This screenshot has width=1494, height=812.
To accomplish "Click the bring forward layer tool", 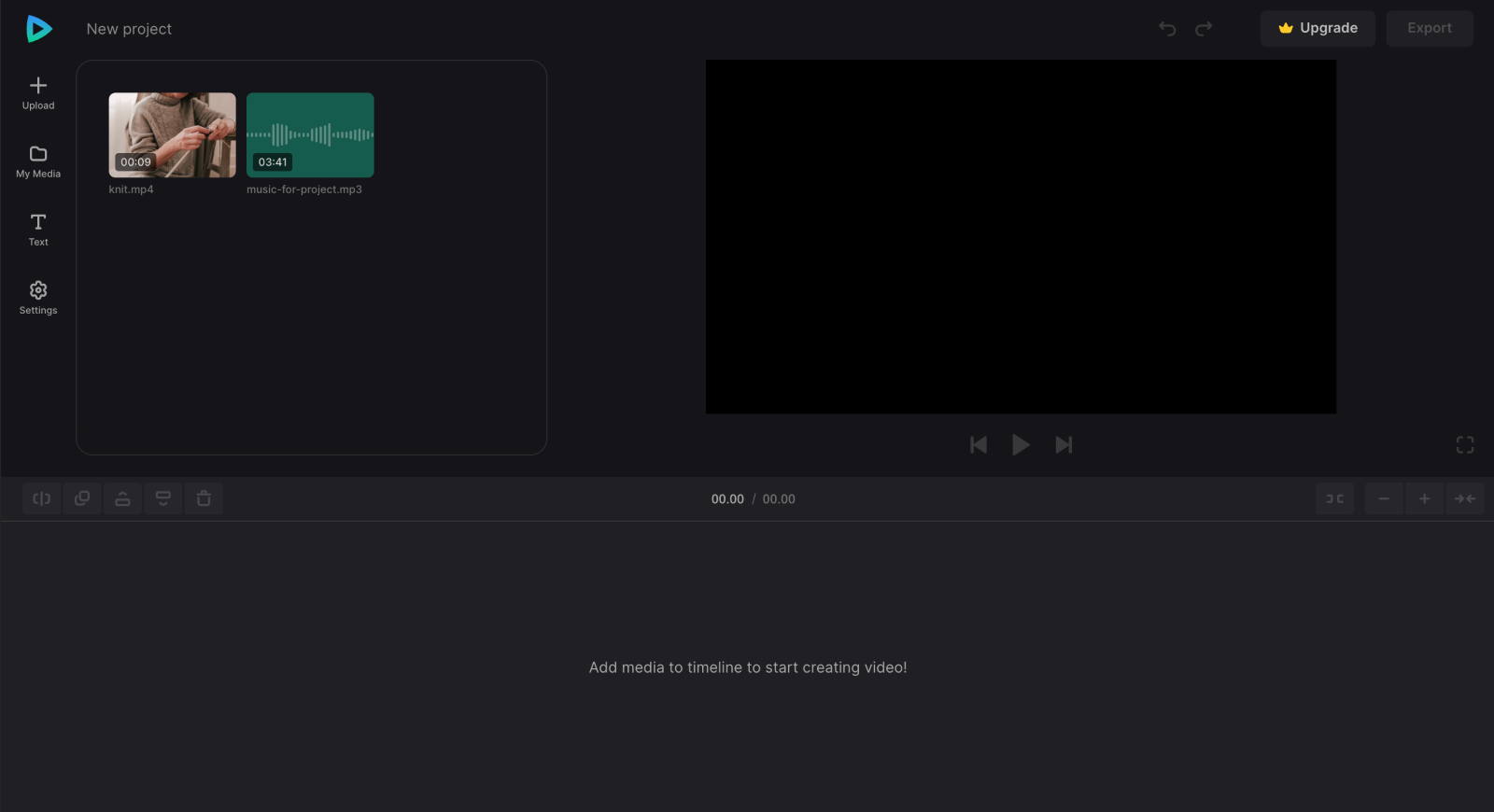I will click(122, 498).
